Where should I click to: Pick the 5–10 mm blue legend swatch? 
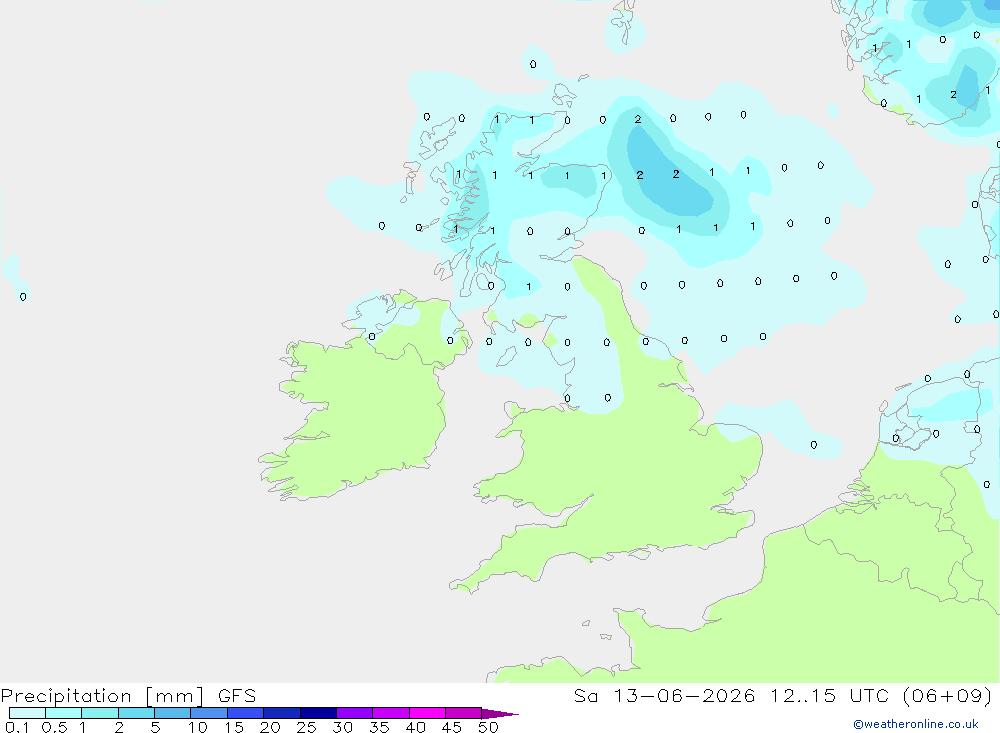(x=173, y=713)
